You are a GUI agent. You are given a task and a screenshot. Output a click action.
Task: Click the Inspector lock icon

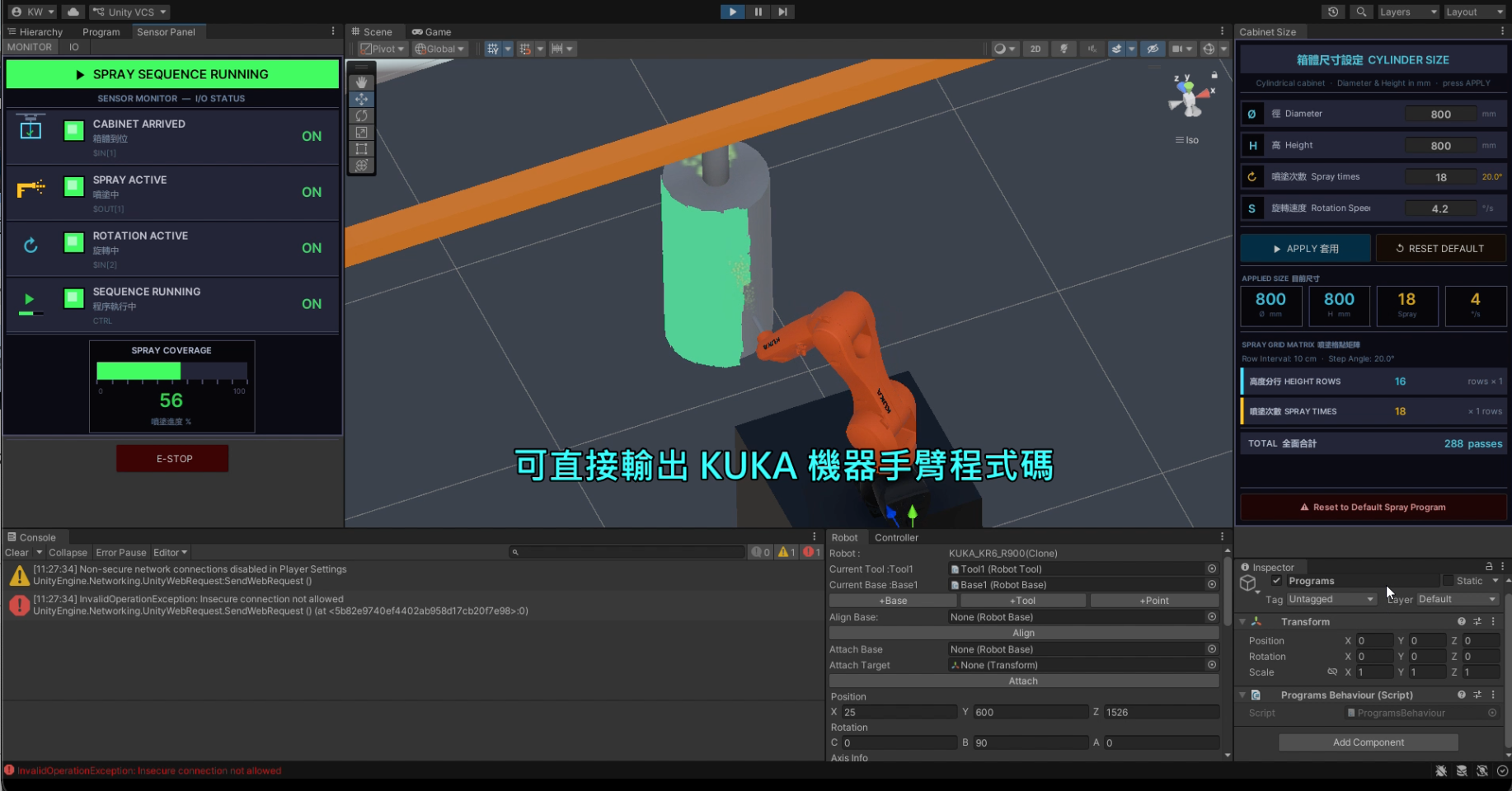[1489, 567]
